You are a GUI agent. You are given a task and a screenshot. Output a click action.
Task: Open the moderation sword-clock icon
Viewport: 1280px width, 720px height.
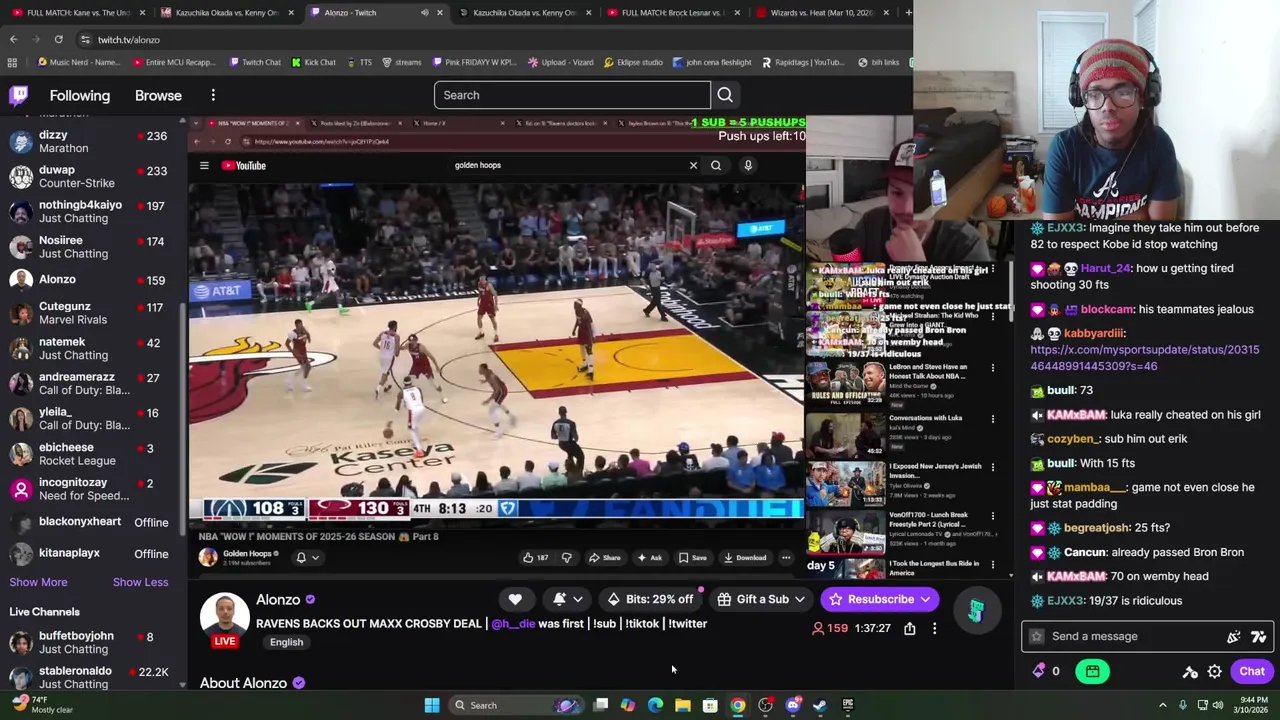(1189, 672)
